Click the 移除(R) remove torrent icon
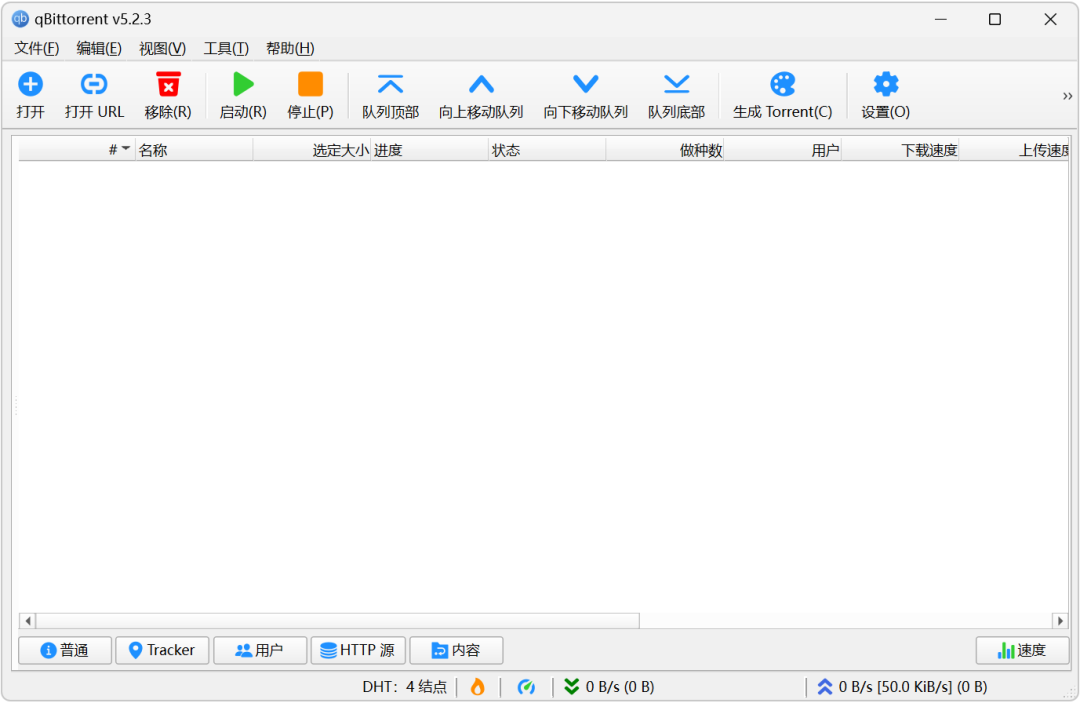1080x703 pixels. coord(168,85)
